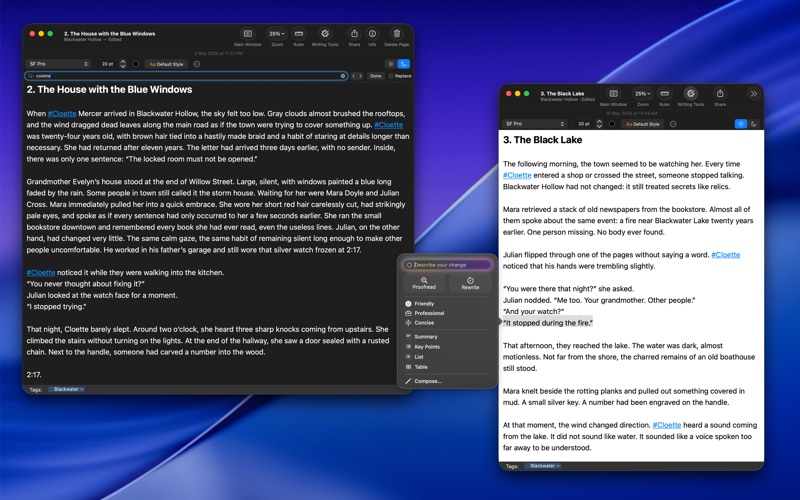Switch Blue Windows window to light mode

point(391,64)
